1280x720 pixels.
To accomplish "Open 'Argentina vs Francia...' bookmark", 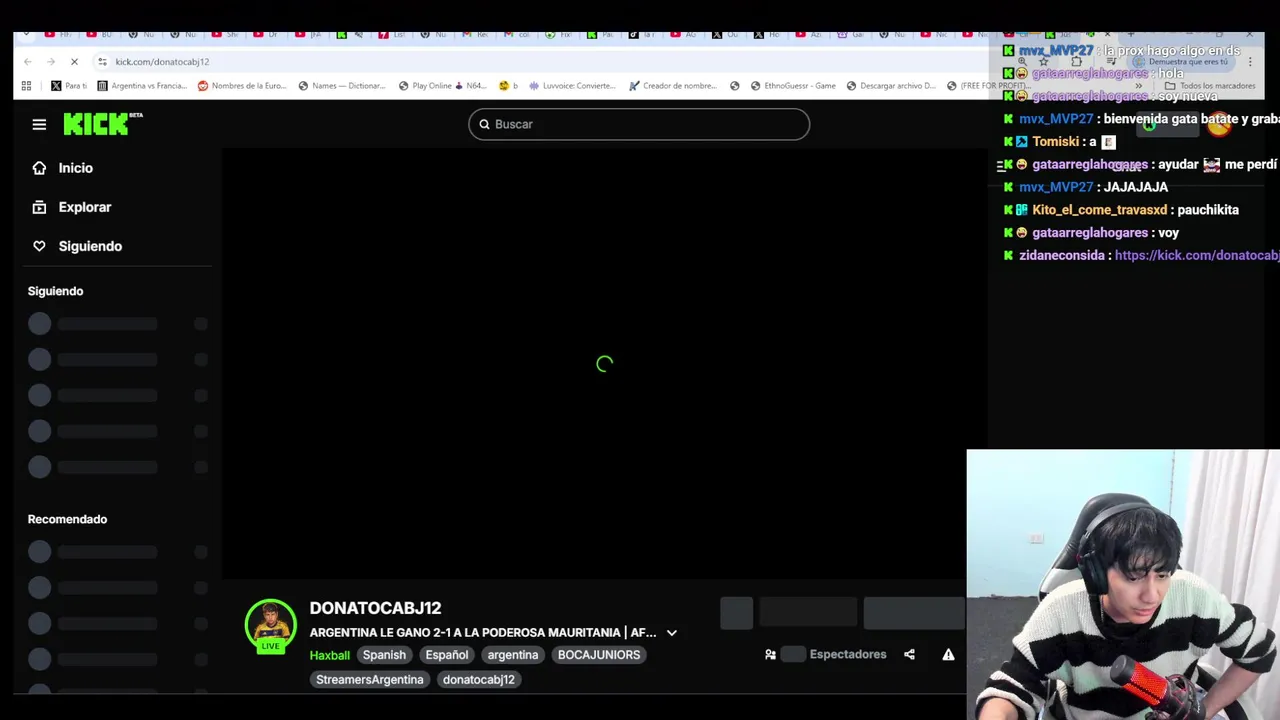I will (142, 86).
